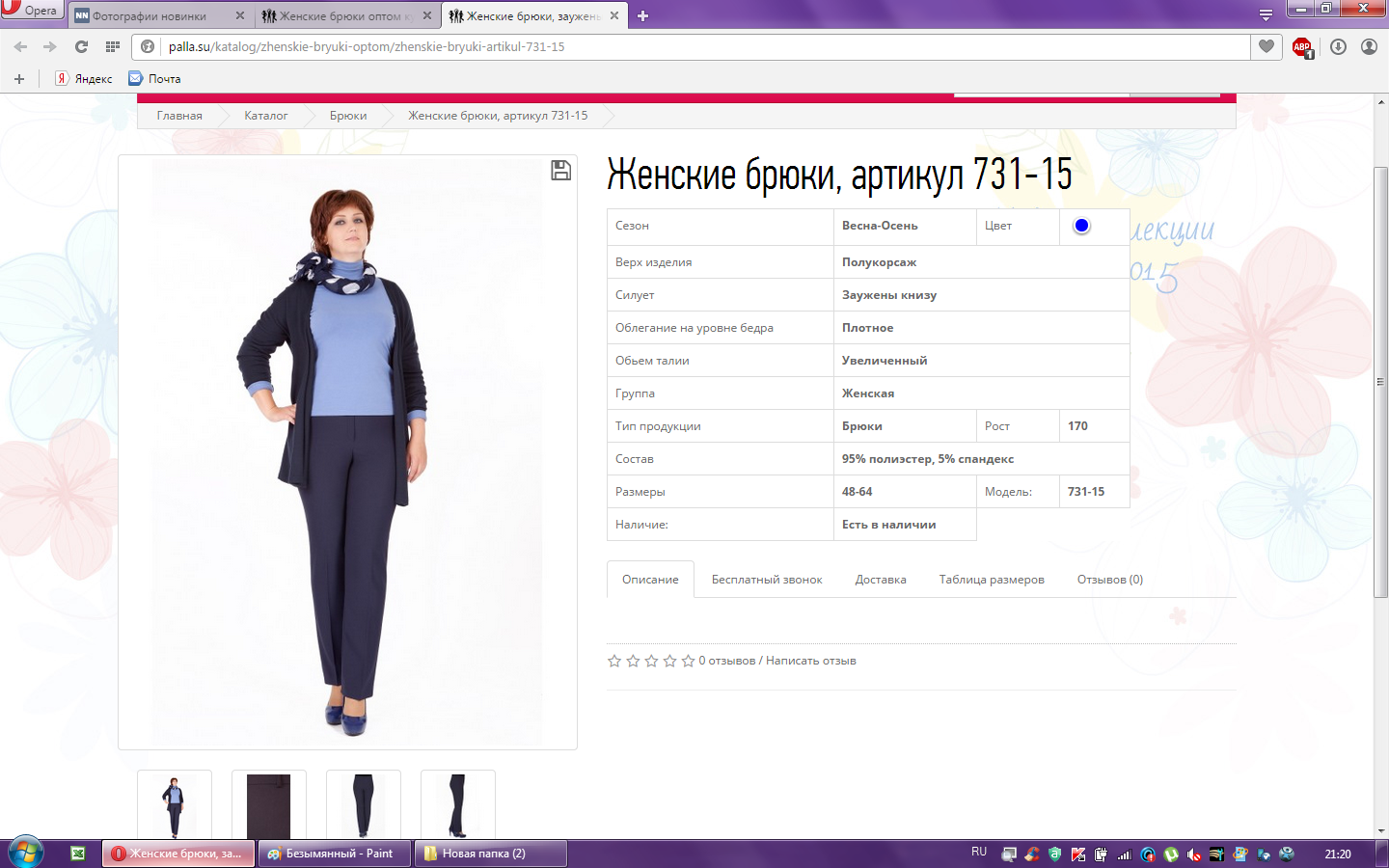Go to Каталог in the breadcrumbs

[x=265, y=116]
